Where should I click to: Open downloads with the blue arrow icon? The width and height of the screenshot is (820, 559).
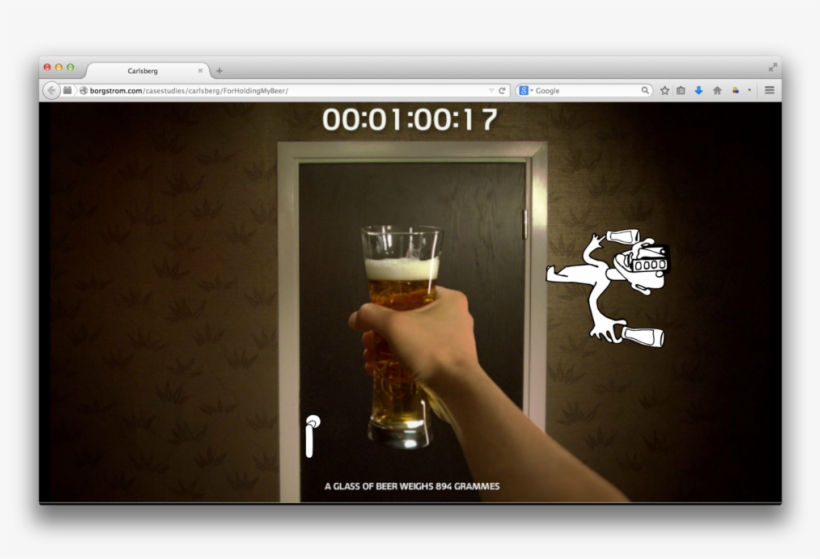coord(699,90)
